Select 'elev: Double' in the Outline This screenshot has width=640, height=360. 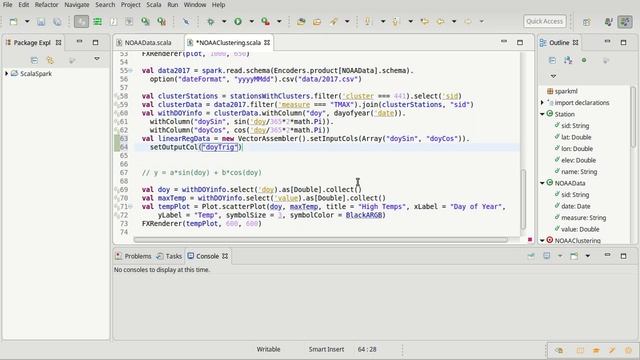[578, 160]
